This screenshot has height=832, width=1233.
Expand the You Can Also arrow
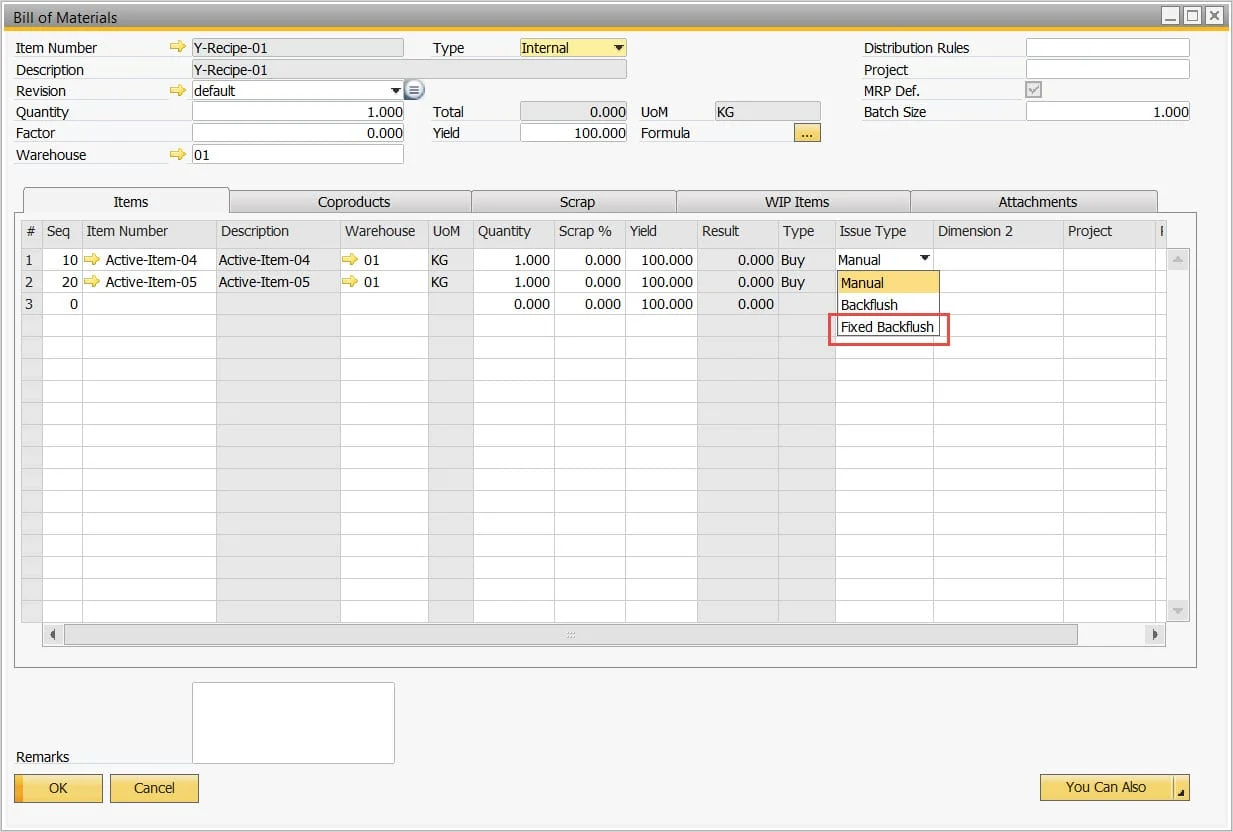click(x=1181, y=788)
